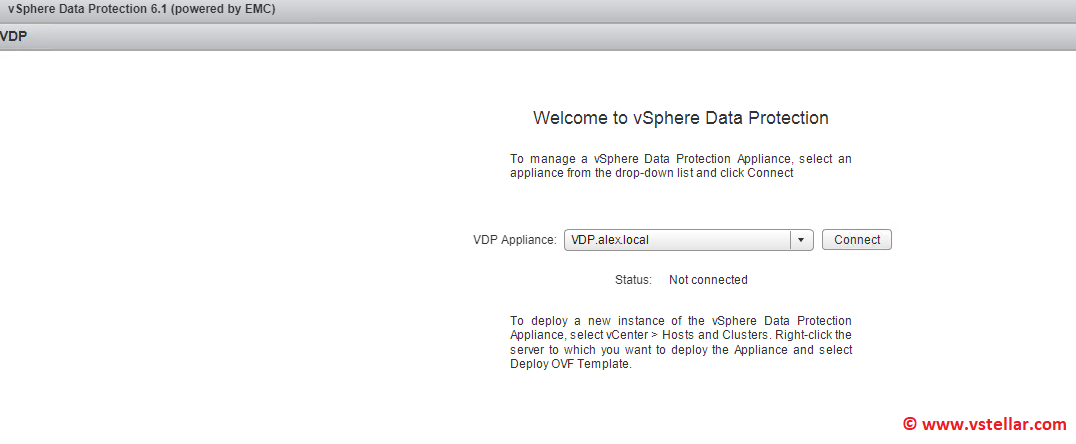Open the www.vstellar.com watermark link
Screen dimensions: 1076x444
point(993,424)
